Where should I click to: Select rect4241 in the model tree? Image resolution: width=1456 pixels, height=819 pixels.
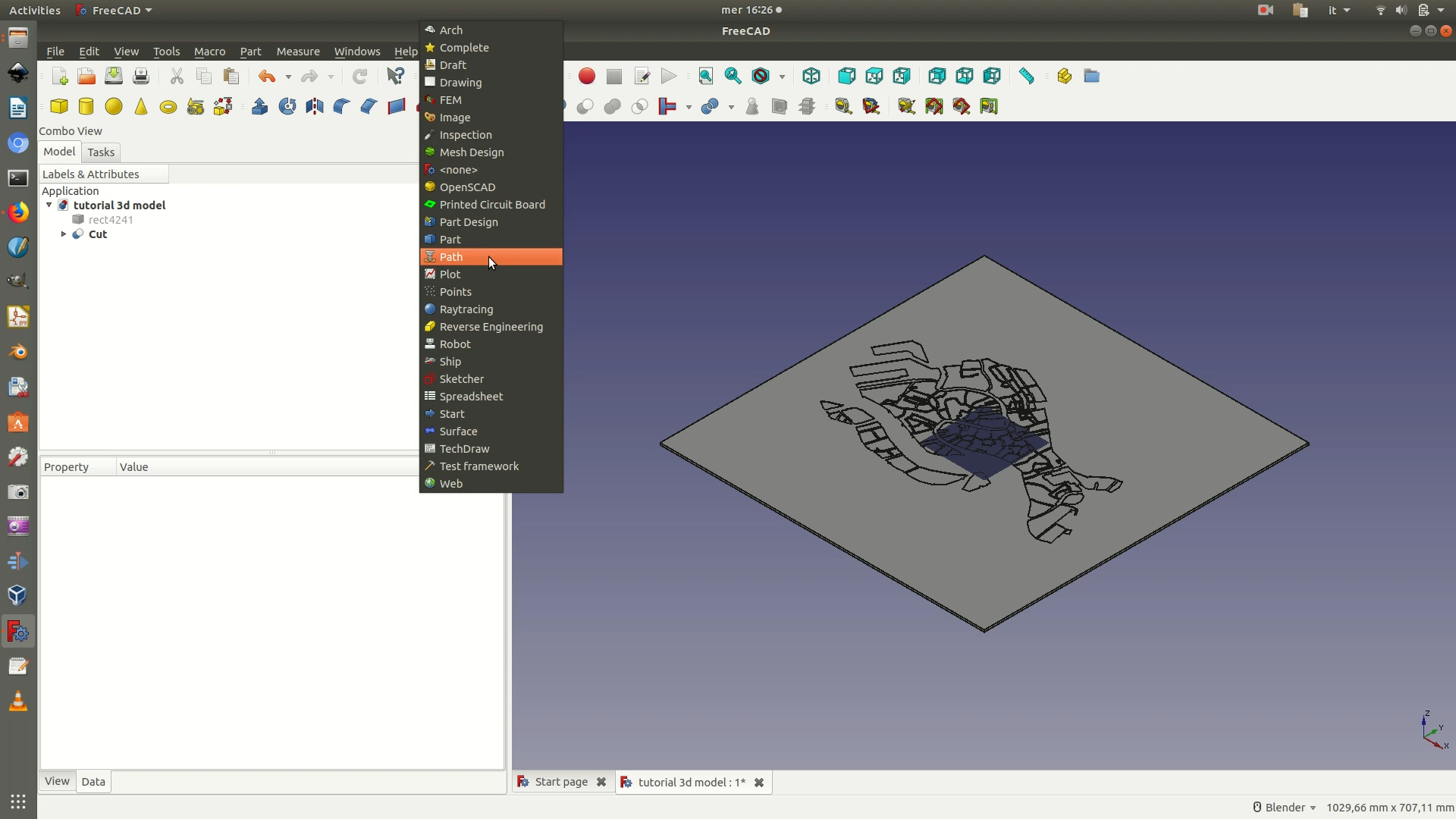111,220
